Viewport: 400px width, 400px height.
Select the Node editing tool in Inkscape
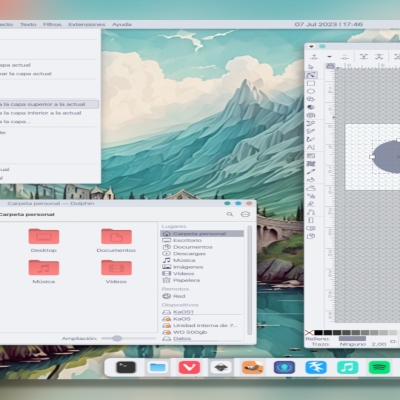311,75
